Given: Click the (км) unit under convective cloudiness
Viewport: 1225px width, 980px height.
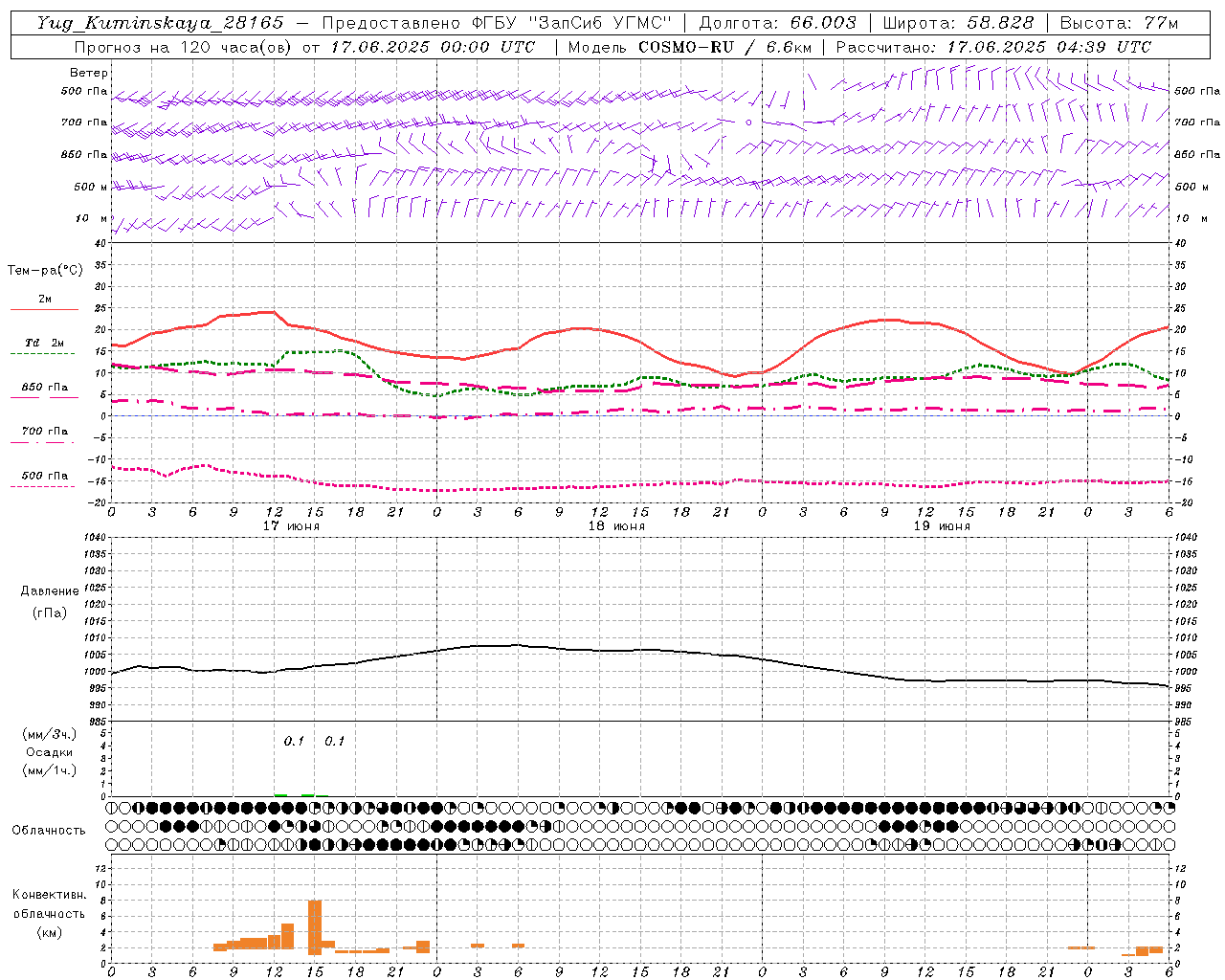Looking at the screenshot, I should [50, 932].
